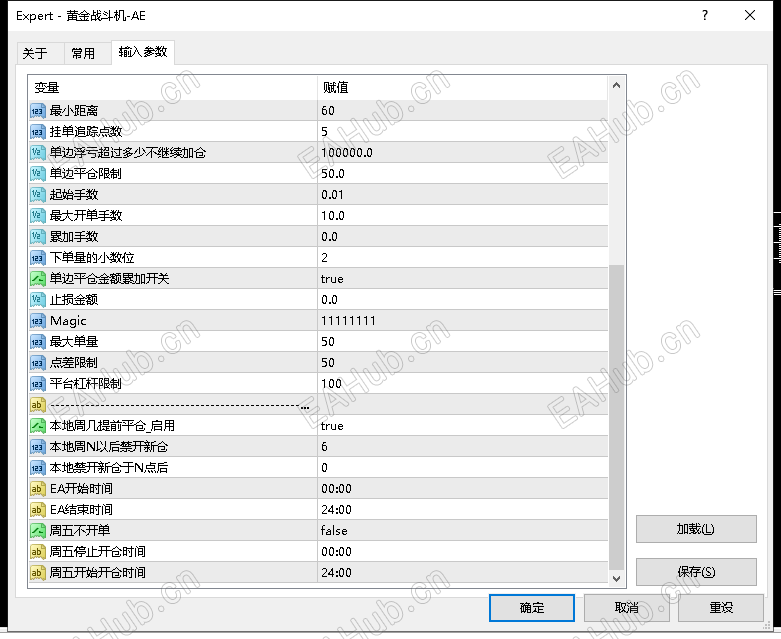This screenshot has width=781, height=639.
Task: Click the string icon beside EA结束时间
Action: coord(38,510)
